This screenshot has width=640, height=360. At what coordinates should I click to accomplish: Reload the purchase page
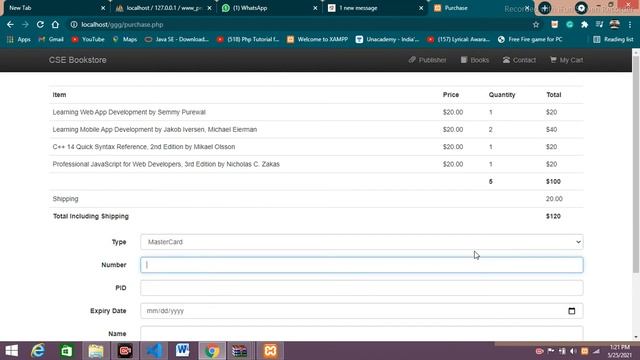(40, 25)
